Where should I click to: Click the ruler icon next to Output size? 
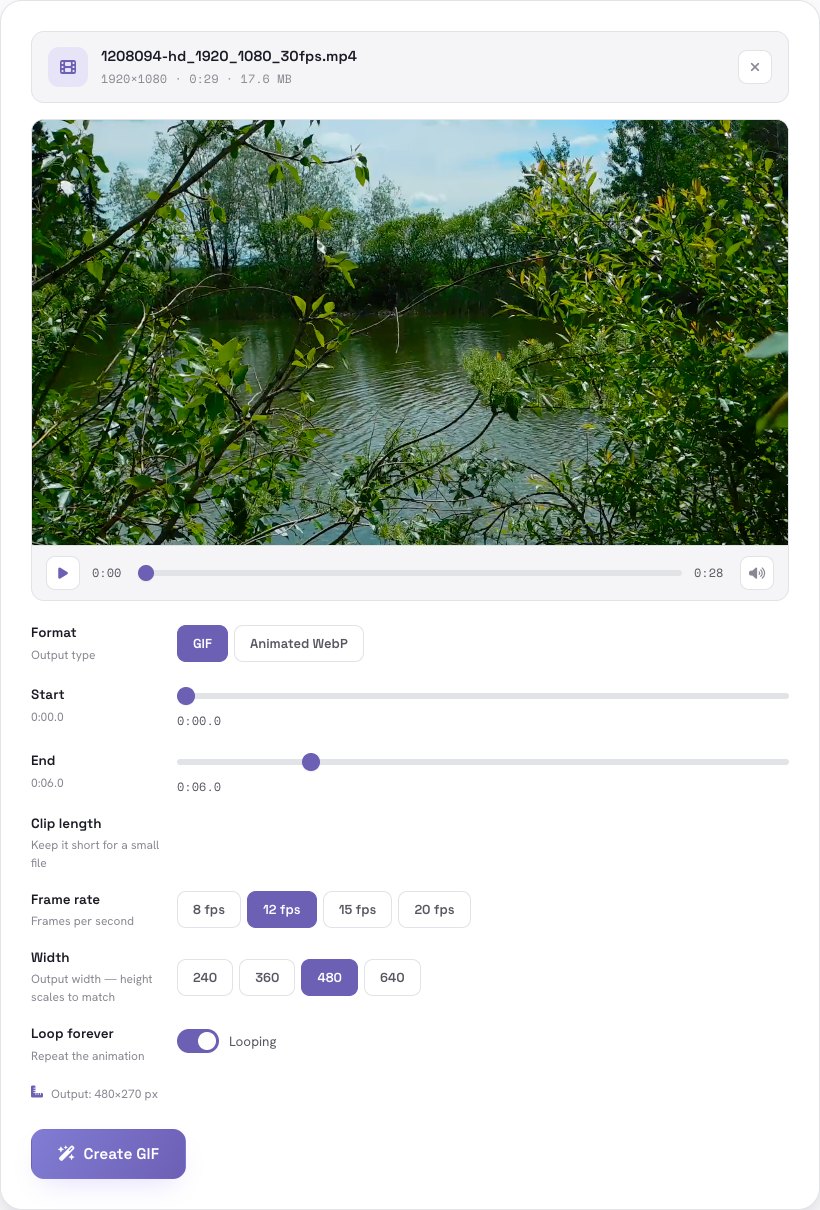tap(37, 1092)
